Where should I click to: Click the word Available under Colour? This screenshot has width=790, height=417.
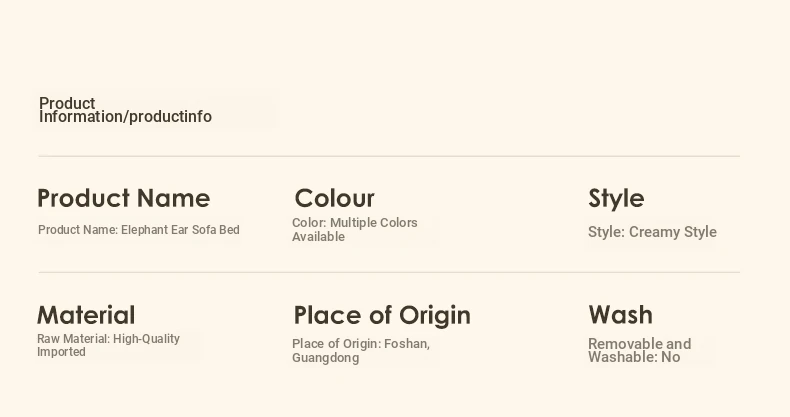click(318, 237)
